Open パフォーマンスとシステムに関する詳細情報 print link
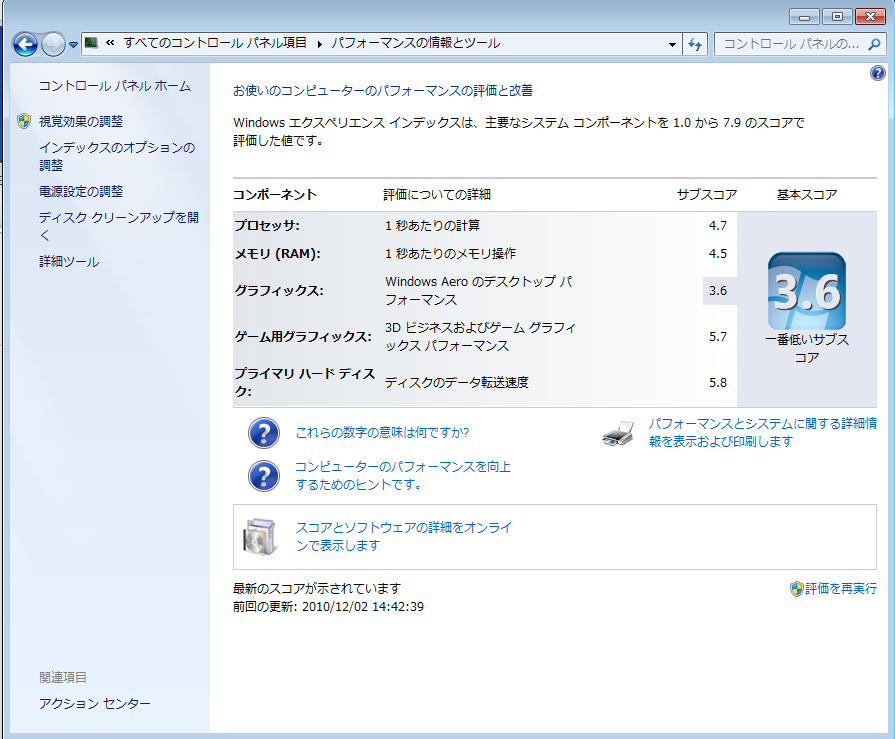This screenshot has width=895, height=739. pos(763,433)
